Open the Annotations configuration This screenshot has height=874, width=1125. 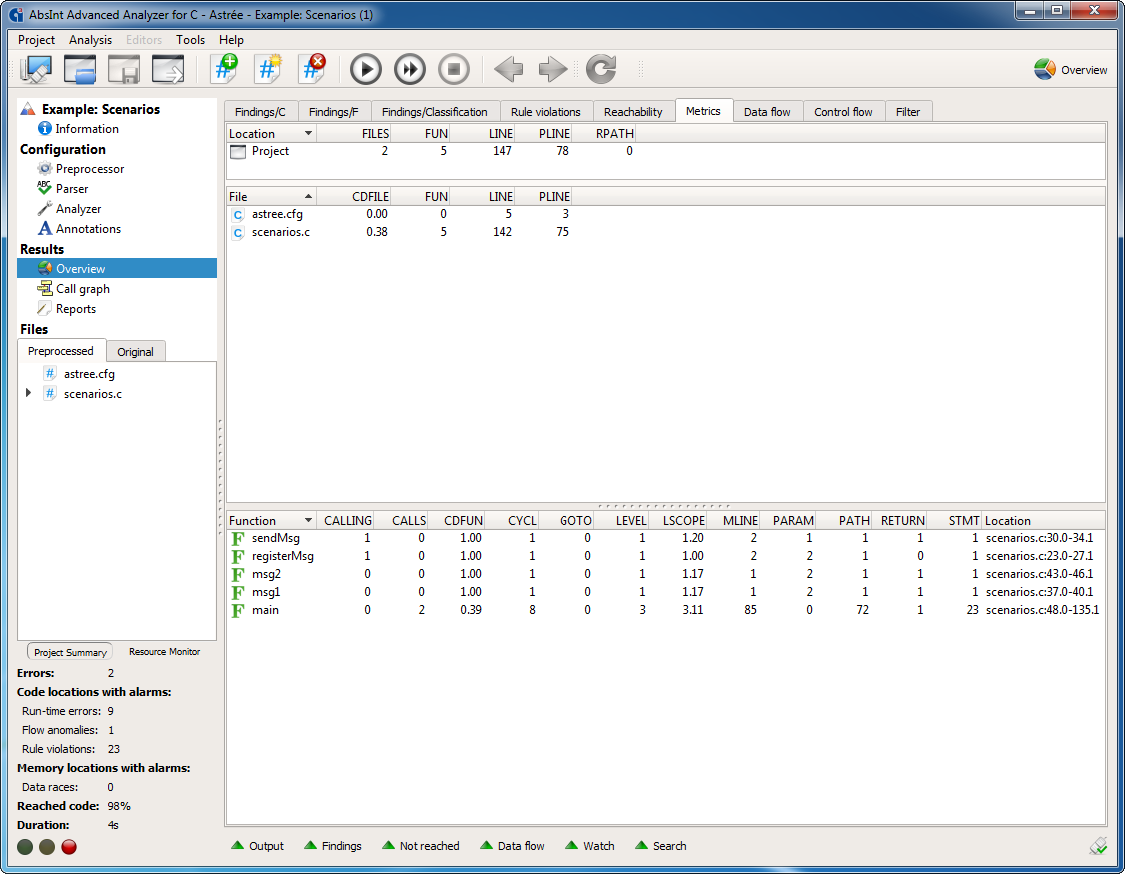click(79, 229)
